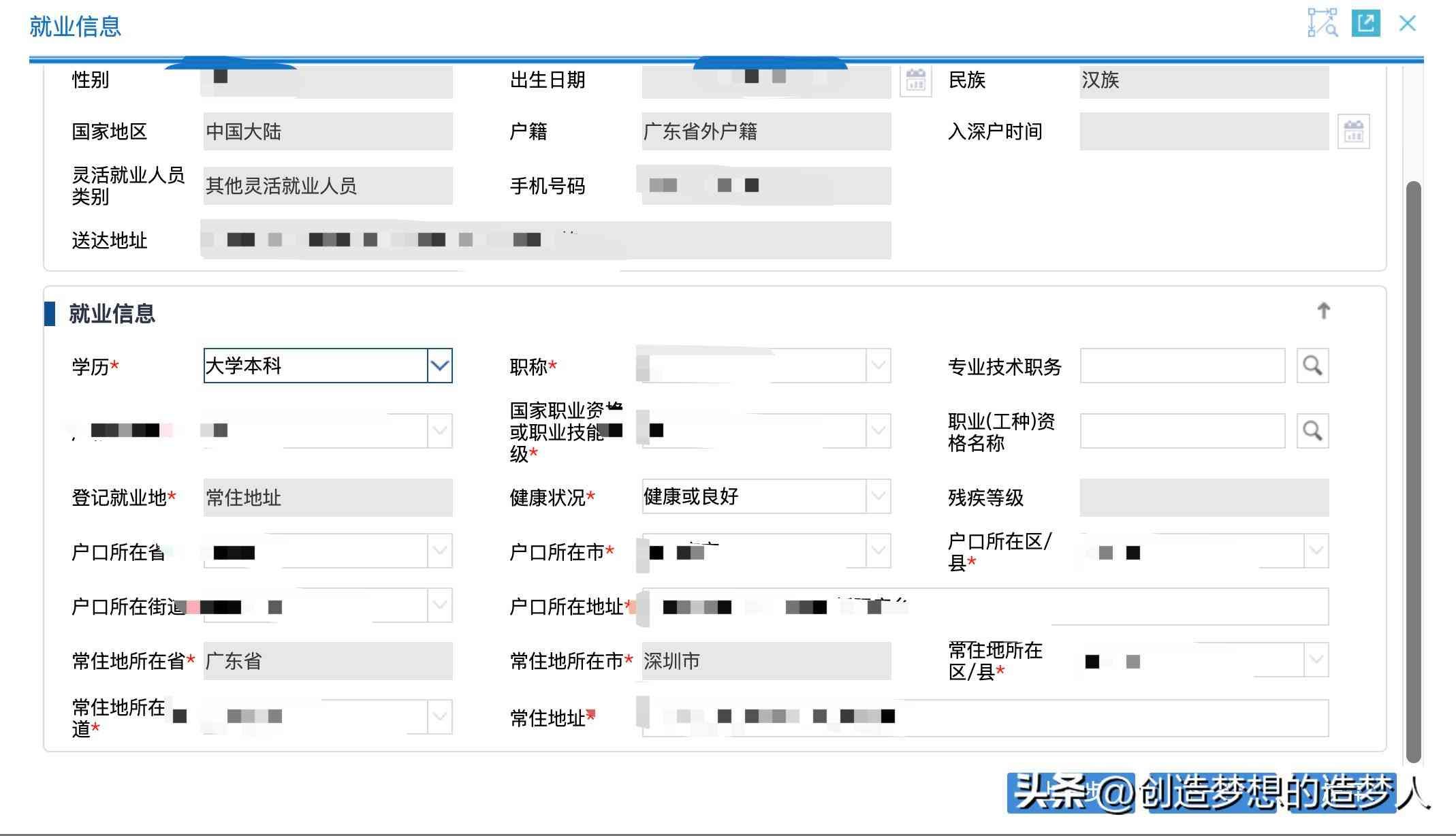Open the 职称 dropdown list
The width and height of the screenshot is (1456, 836).
(878, 366)
